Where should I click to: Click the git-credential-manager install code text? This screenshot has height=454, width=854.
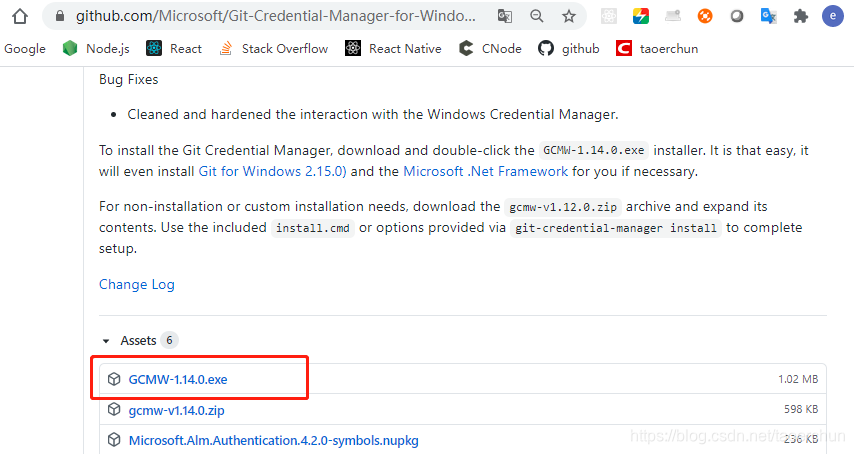616,228
